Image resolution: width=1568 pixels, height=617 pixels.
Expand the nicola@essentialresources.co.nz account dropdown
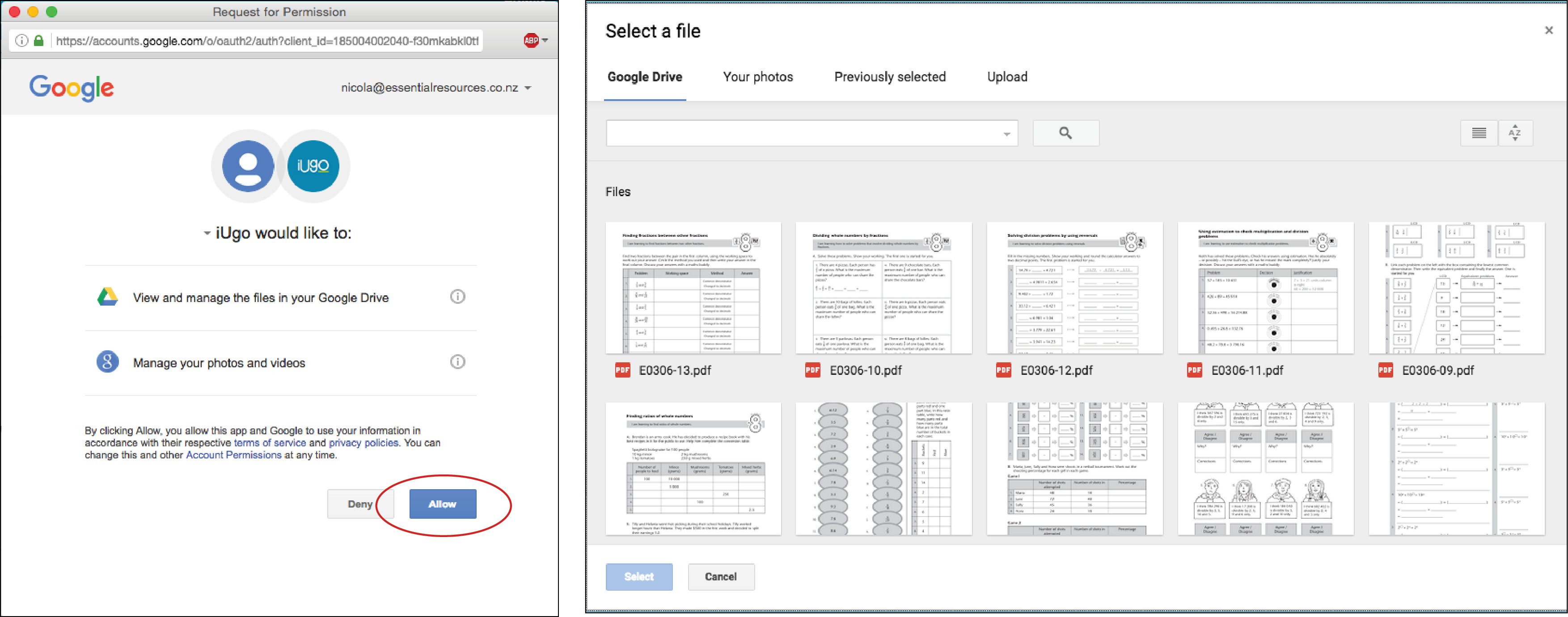click(x=528, y=88)
